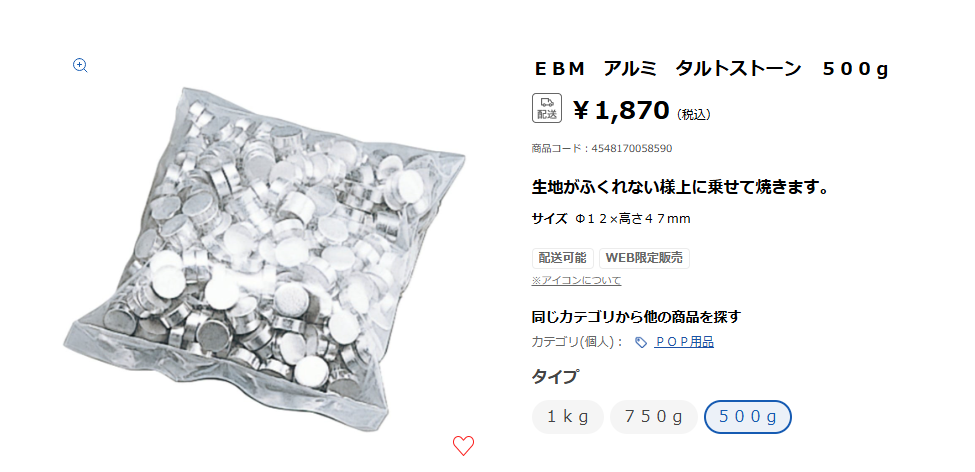975x472 pixels.
Task: Open the ＰＯＰ用品 category link
Action: (684, 342)
